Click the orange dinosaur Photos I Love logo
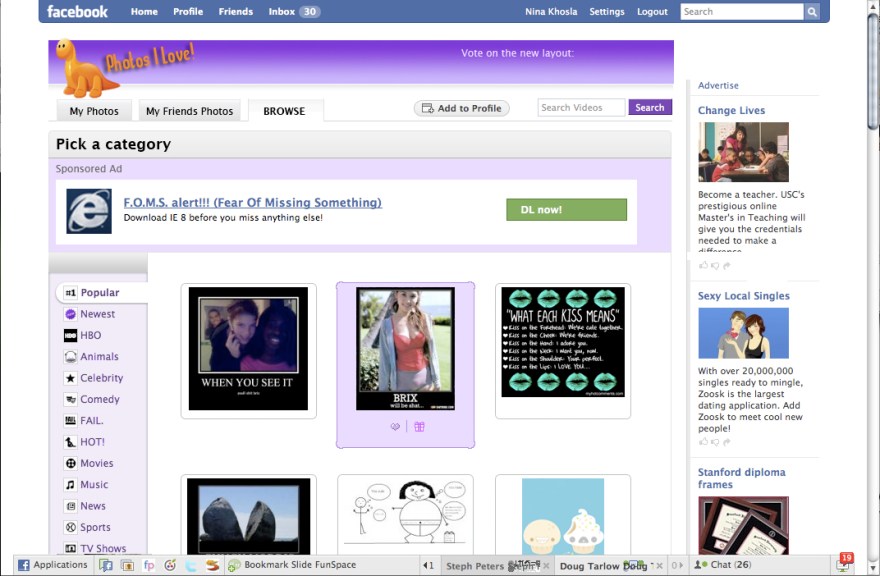Screen dimensions: 880x576 (x=80, y=68)
